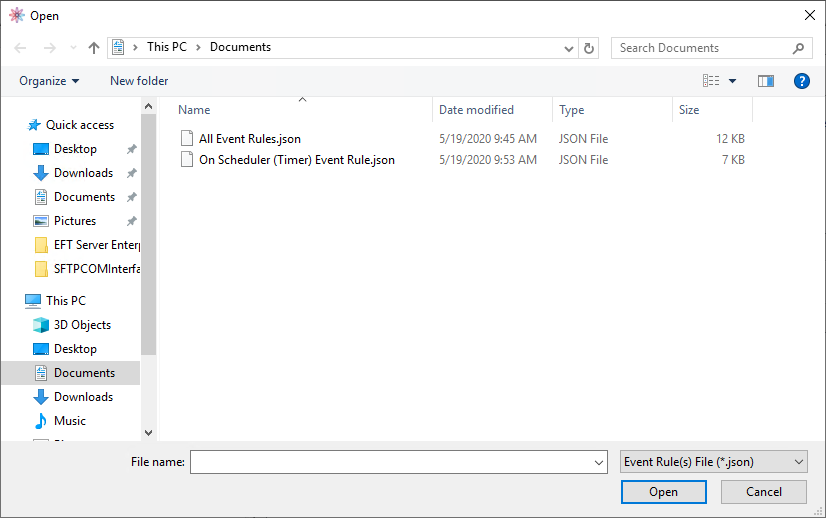Click the Up one level arrow

pyautogui.click(x=94, y=48)
